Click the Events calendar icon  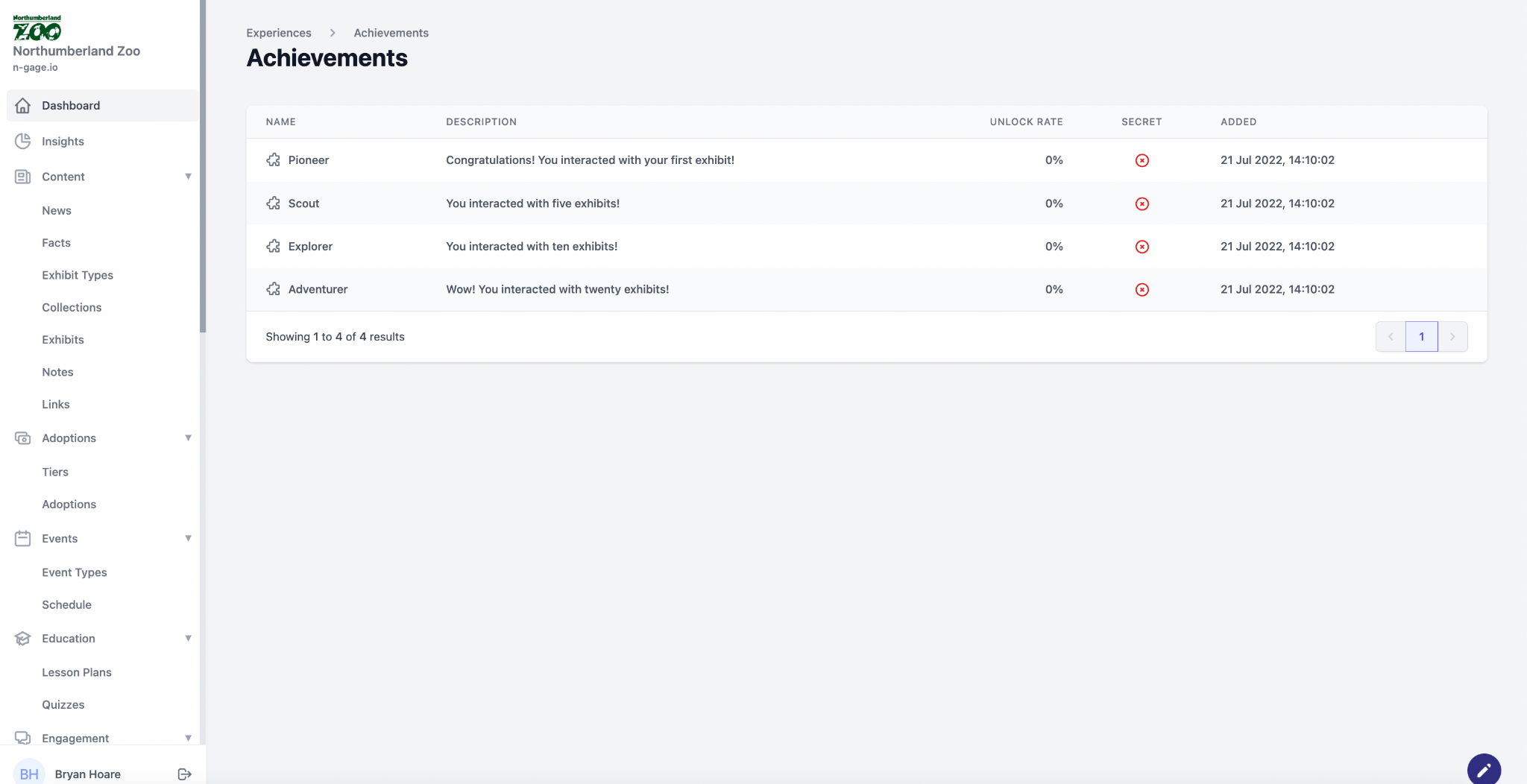(x=23, y=538)
